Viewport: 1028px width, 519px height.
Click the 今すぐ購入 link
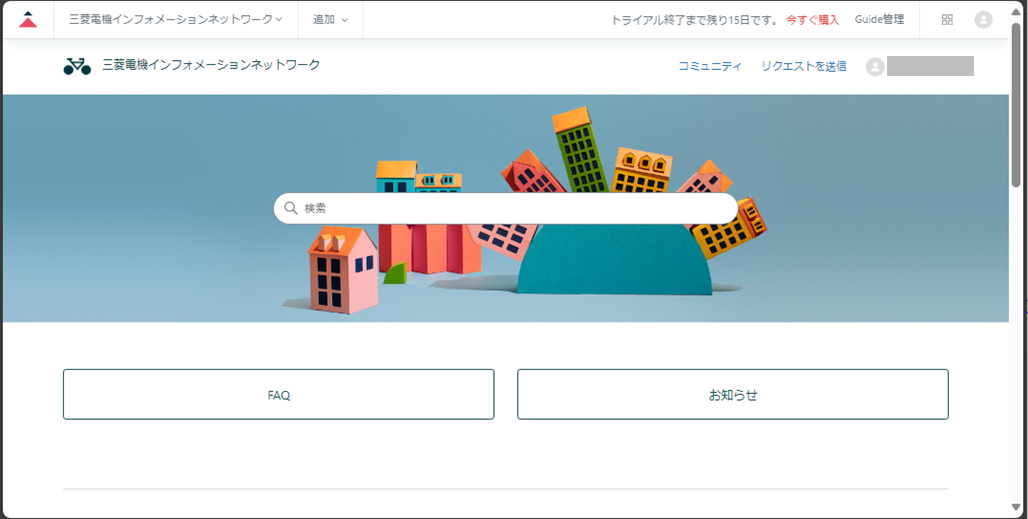(812, 19)
